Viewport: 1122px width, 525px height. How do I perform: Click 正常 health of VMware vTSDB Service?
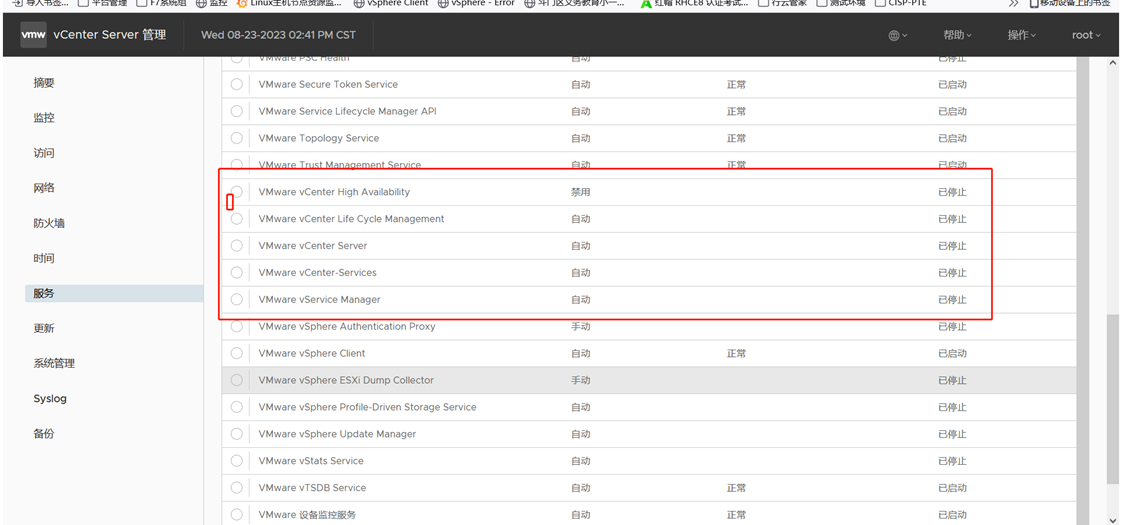tap(736, 488)
